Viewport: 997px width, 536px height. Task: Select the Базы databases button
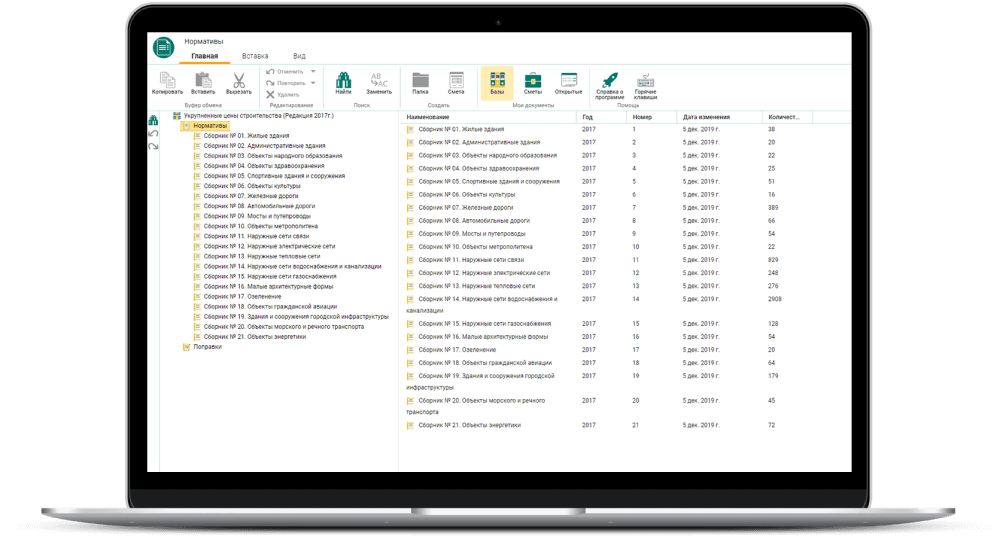tap(497, 83)
